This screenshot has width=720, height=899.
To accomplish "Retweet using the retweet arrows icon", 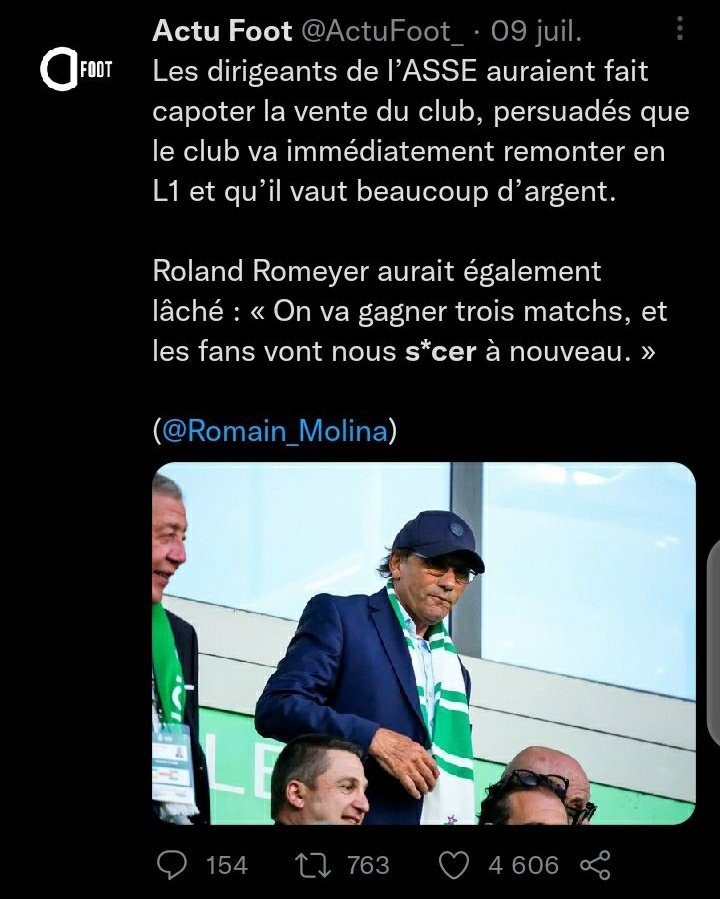I will (311, 865).
